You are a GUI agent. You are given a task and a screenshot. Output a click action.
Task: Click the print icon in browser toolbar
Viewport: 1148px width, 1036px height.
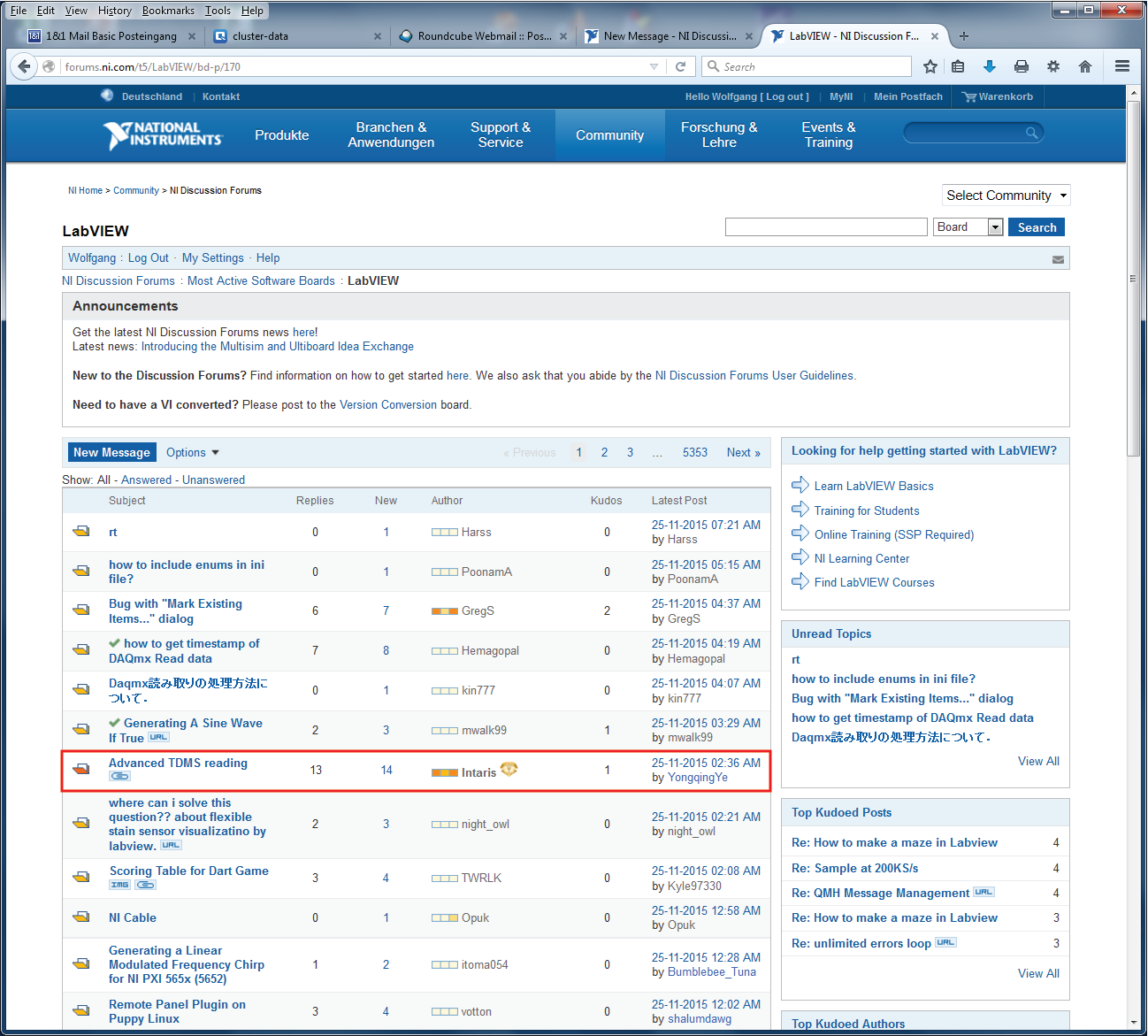pyautogui.click(x=1022, y=66)
